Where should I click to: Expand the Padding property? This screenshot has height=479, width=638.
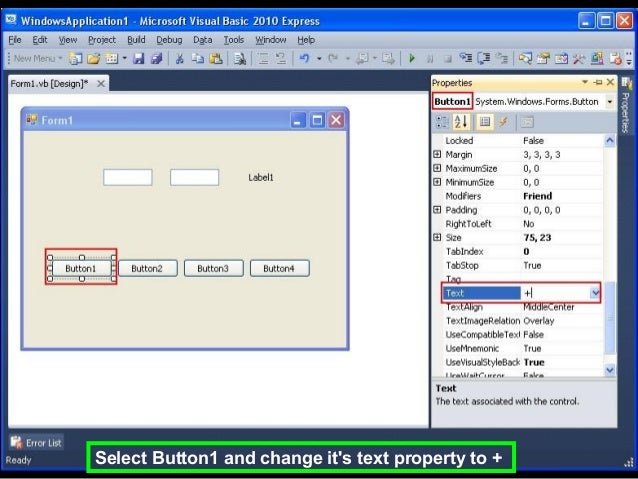pyautogui.click(x=437, y=210)
